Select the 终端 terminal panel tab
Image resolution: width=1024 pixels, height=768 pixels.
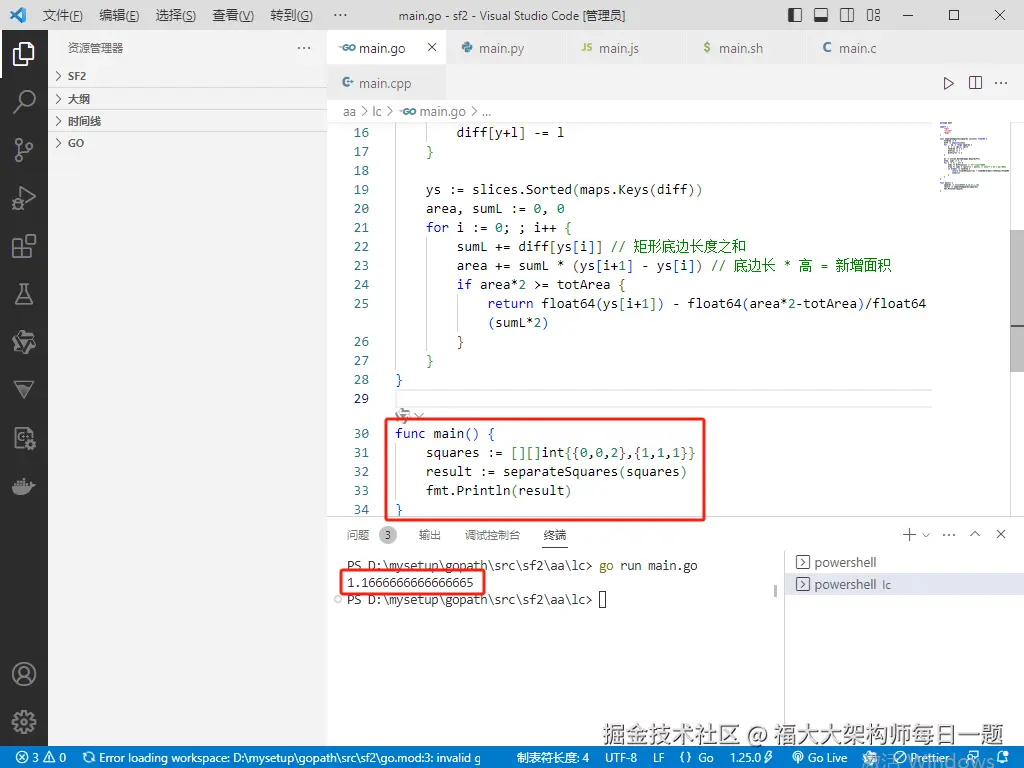click(x=554, y=535)
